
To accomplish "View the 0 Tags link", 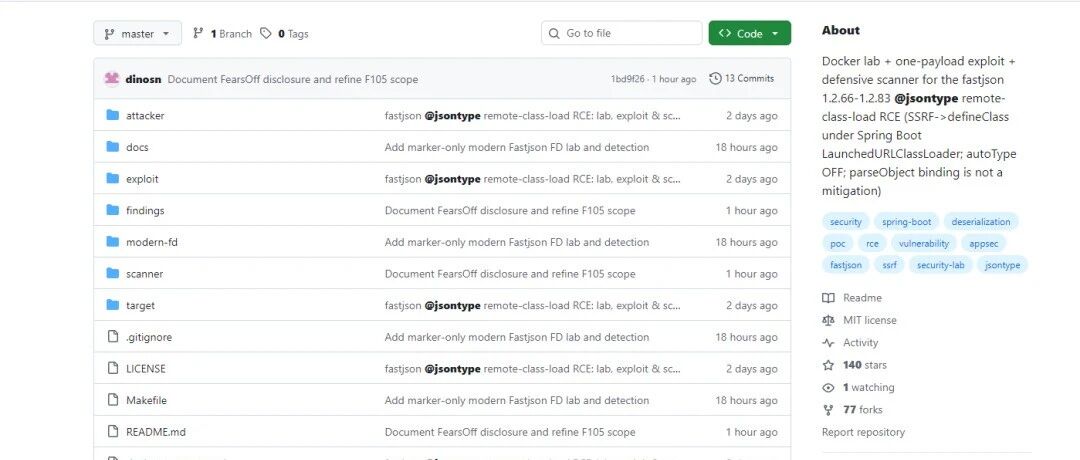I will (284, 34).
